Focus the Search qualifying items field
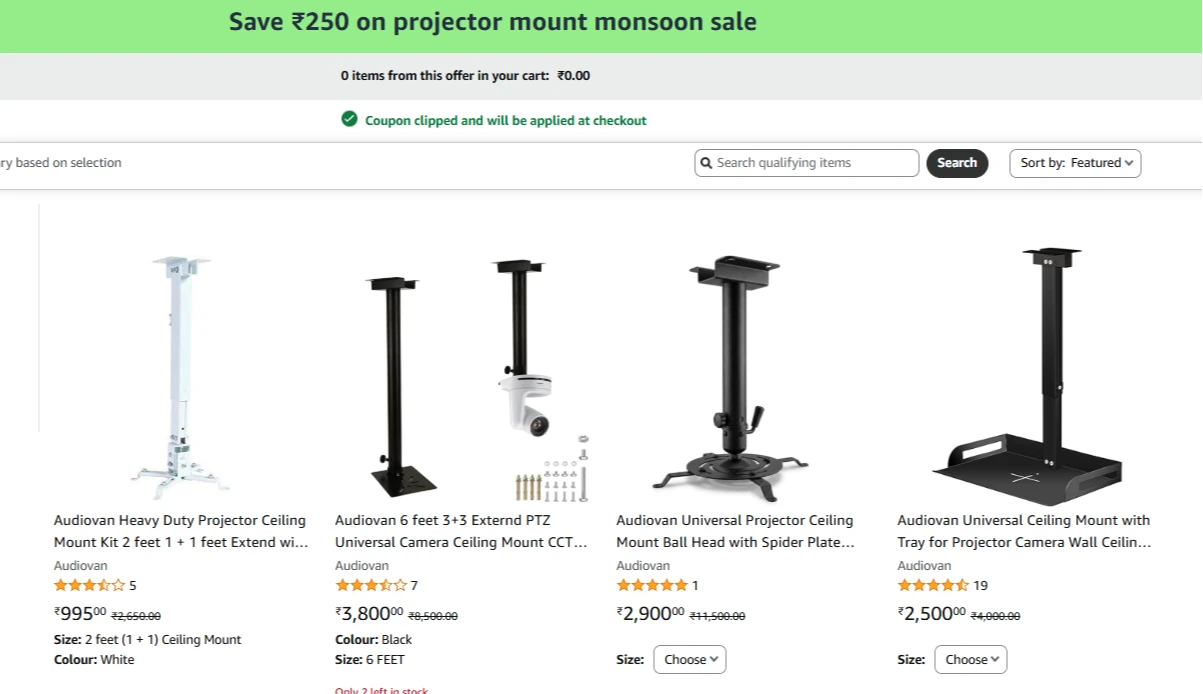Viewport: 1203px width, 694px height. 806,163
